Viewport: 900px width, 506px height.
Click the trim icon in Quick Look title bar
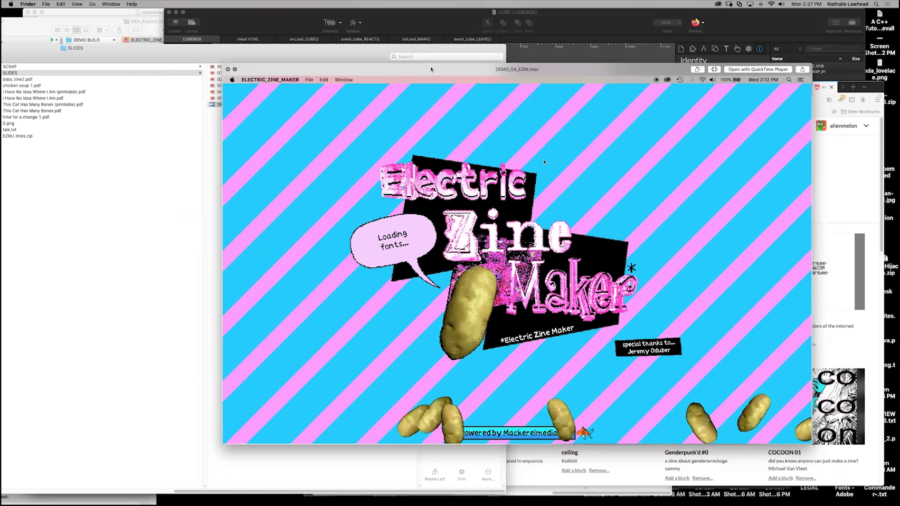pyautogui.click(x=714, y=69)
